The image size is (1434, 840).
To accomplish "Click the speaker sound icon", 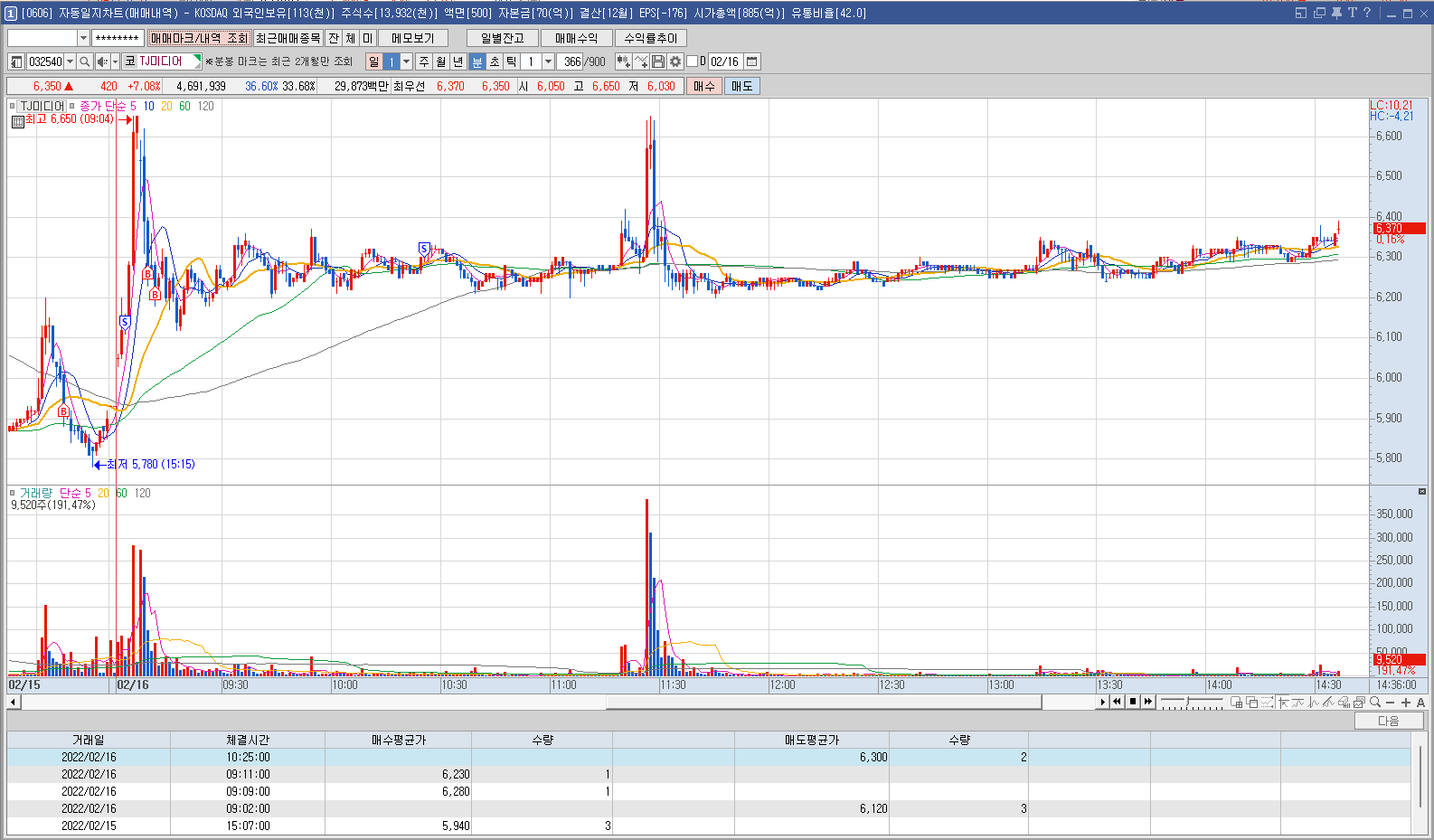I will (102, 61).
